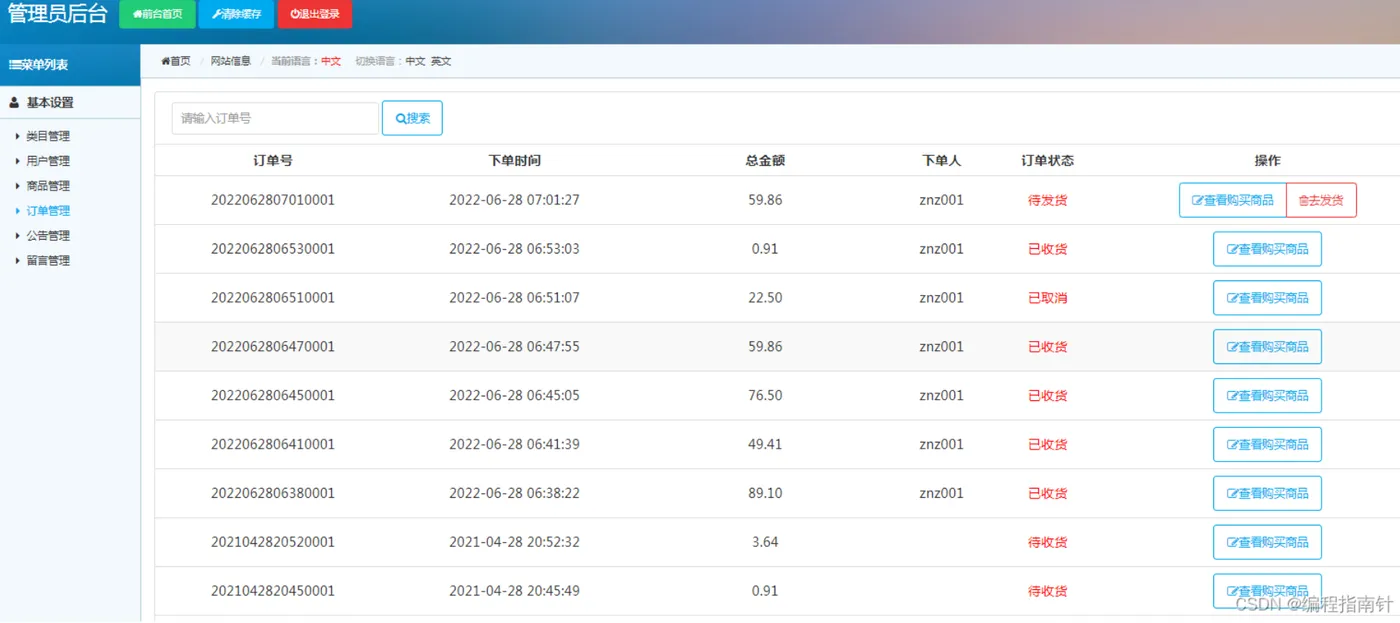Select order number 2022062806450001

273,396
